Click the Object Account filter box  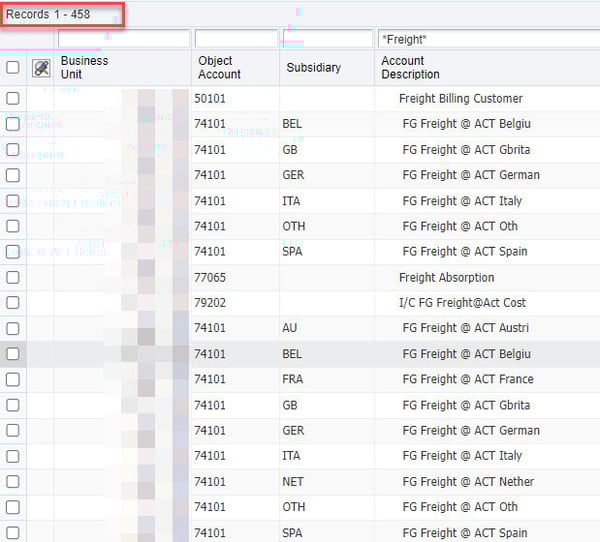coord(236,39)
